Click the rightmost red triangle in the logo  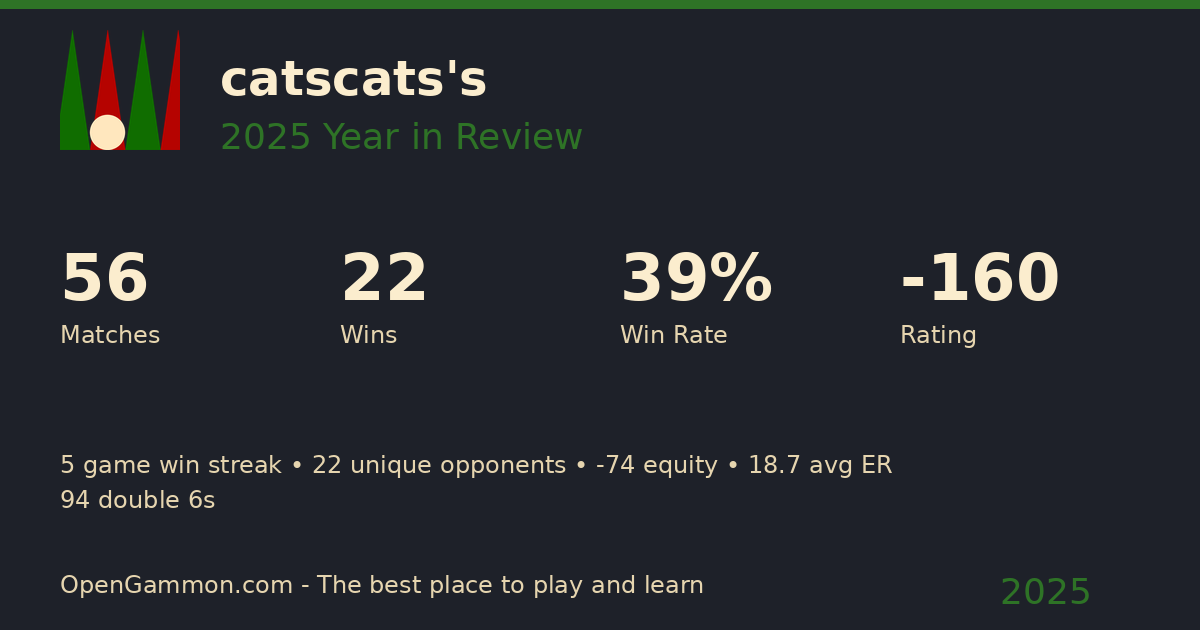coord(173,100)
